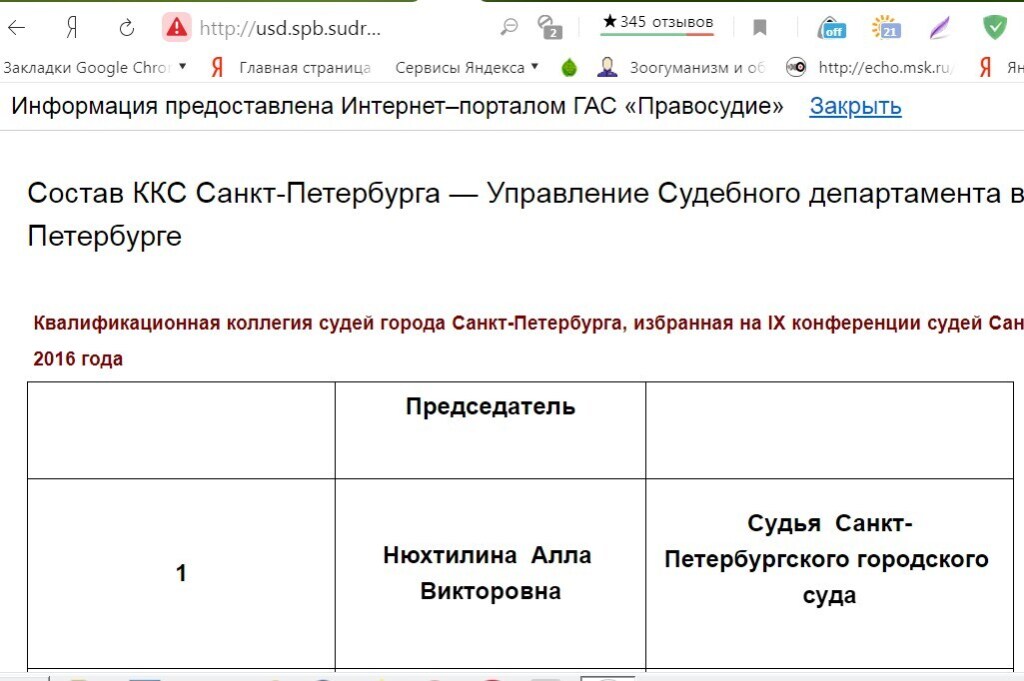Expand the Сервисы Яндекса dropdown

(x=466, y=68)
